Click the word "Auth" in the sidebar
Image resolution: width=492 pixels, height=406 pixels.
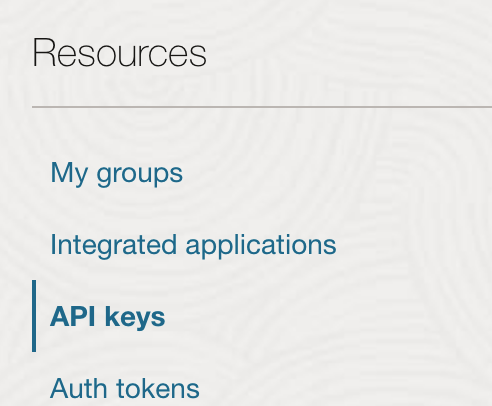click(79, 388)
